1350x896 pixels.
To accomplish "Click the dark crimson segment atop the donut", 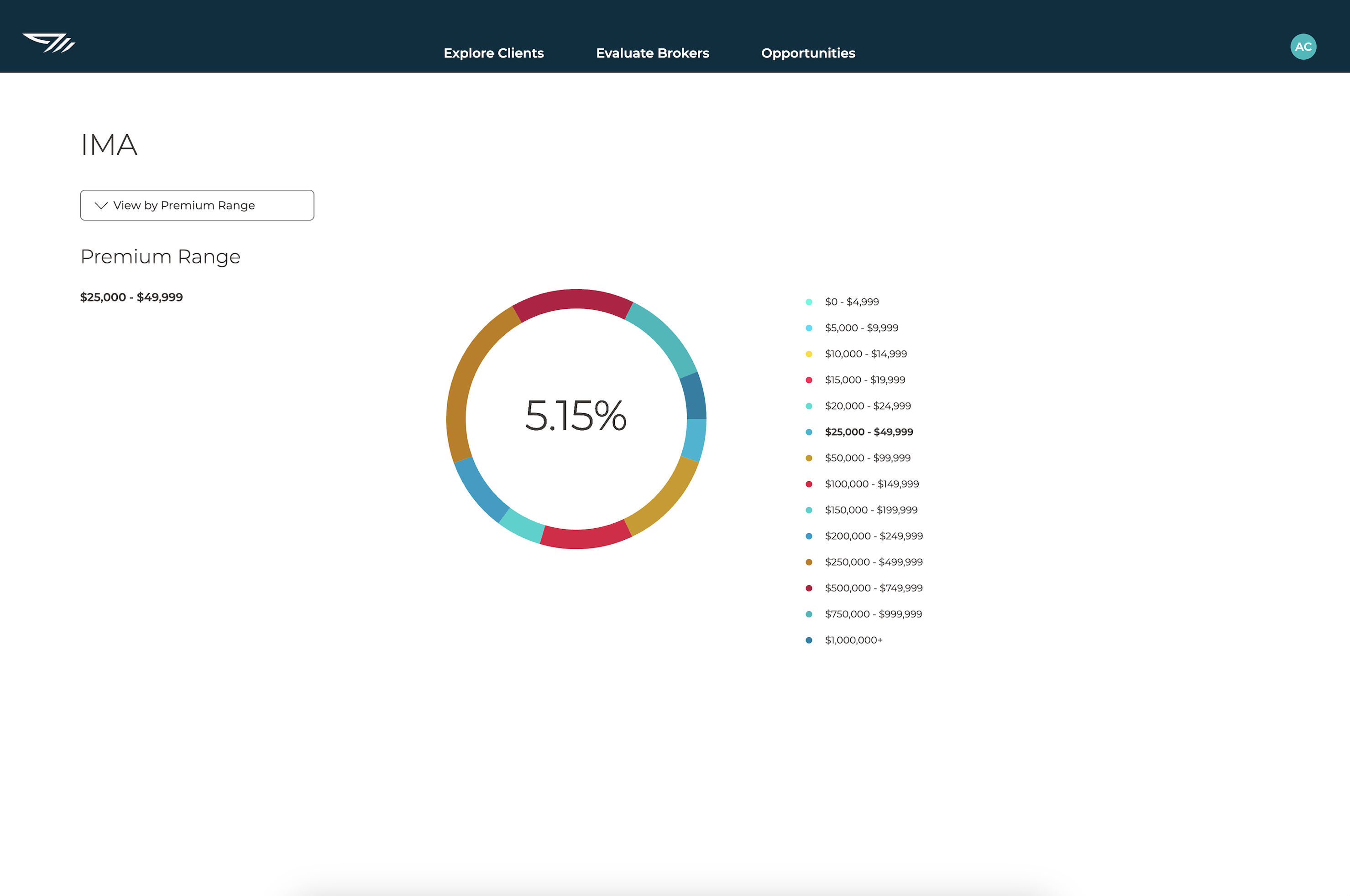I will [574, 299].
